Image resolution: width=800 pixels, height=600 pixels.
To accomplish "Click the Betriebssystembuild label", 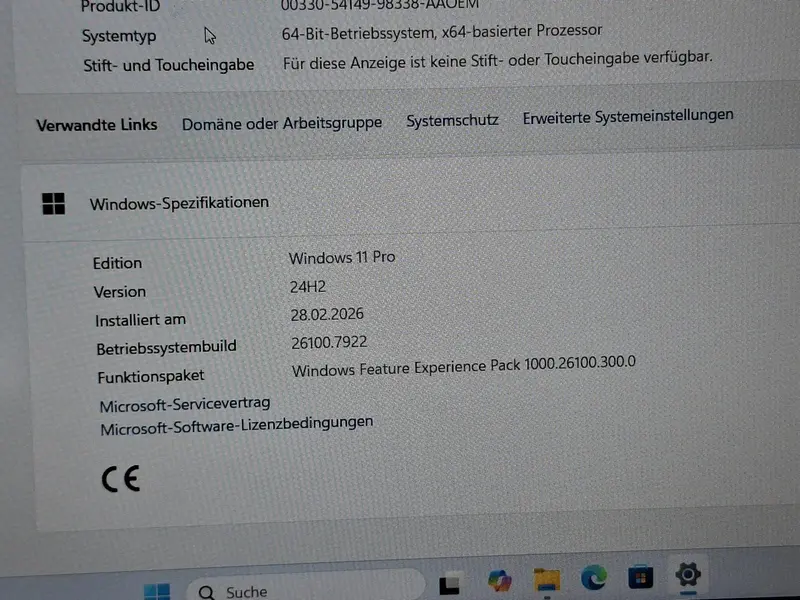I will click(x=166, y=348).
